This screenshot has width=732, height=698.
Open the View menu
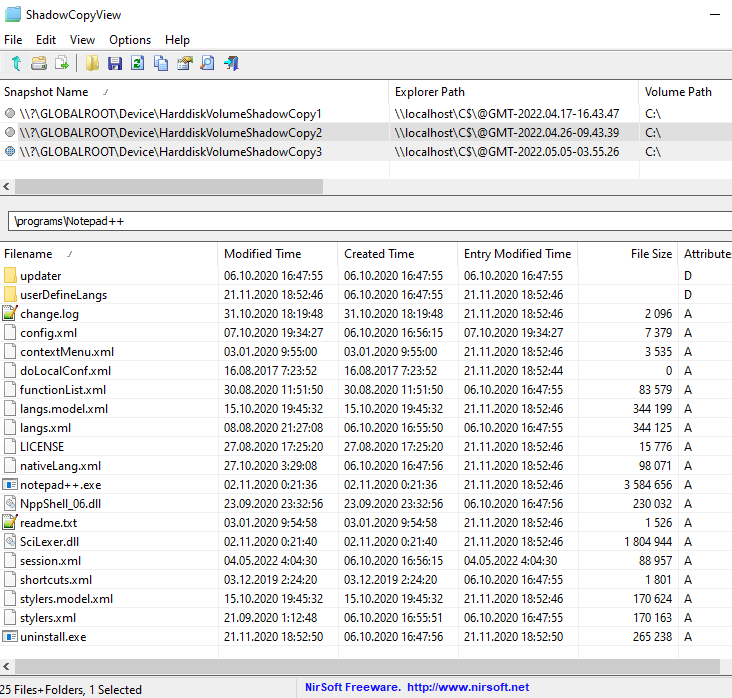pyautogui.click(x=82, y=40)
